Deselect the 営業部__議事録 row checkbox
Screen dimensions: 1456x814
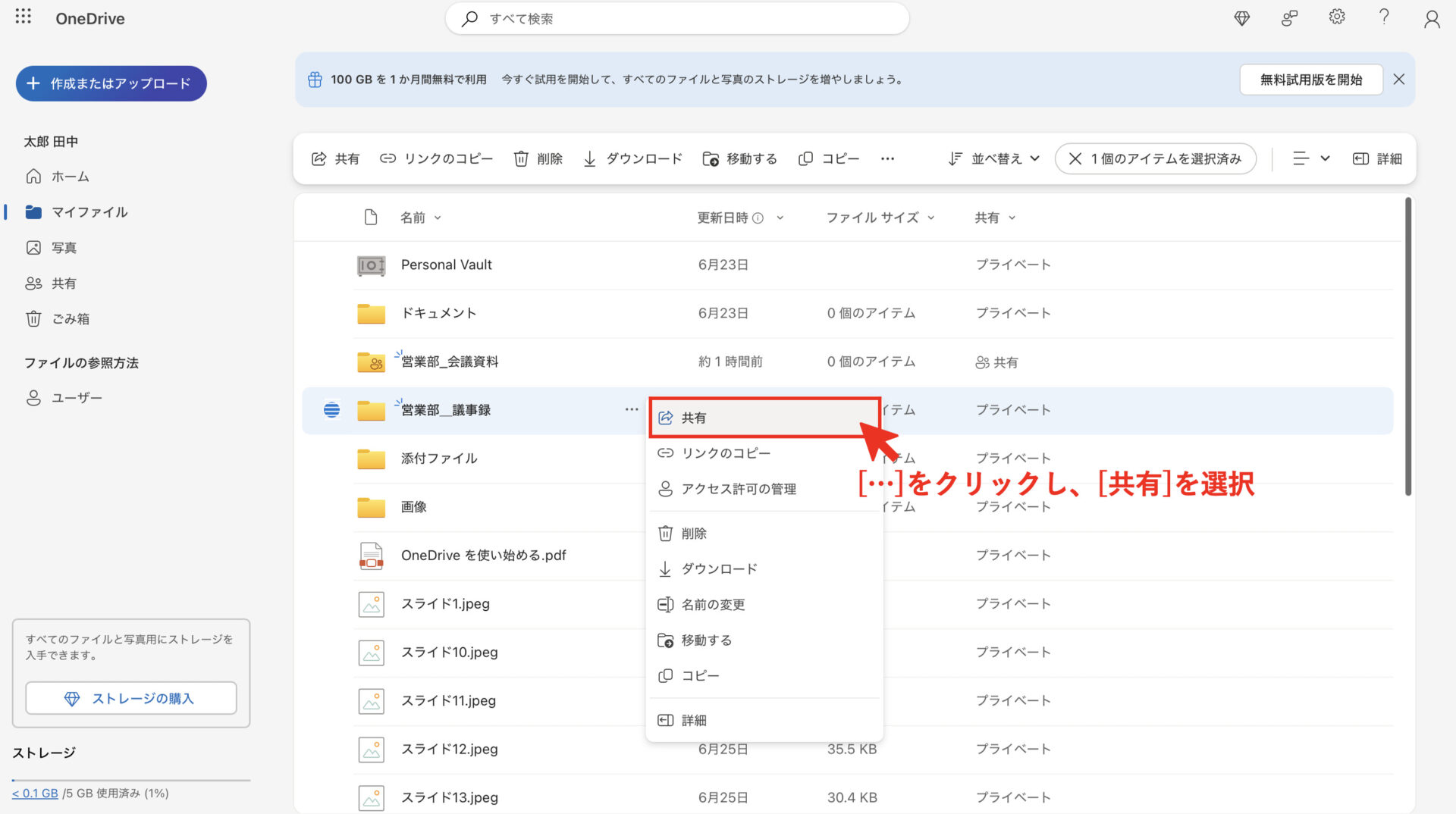(331, 410)
